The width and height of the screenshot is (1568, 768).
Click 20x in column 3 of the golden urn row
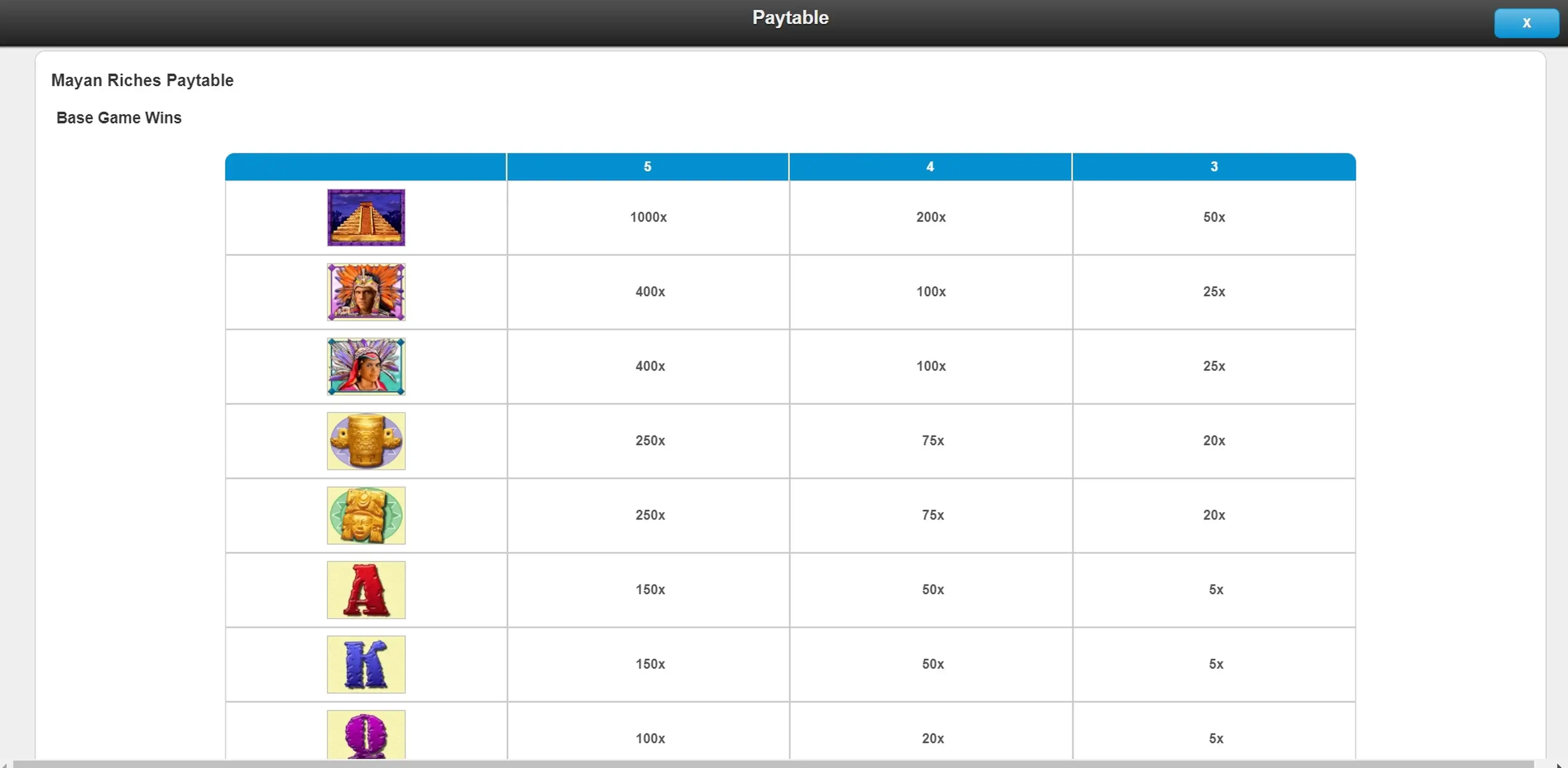1214,441
